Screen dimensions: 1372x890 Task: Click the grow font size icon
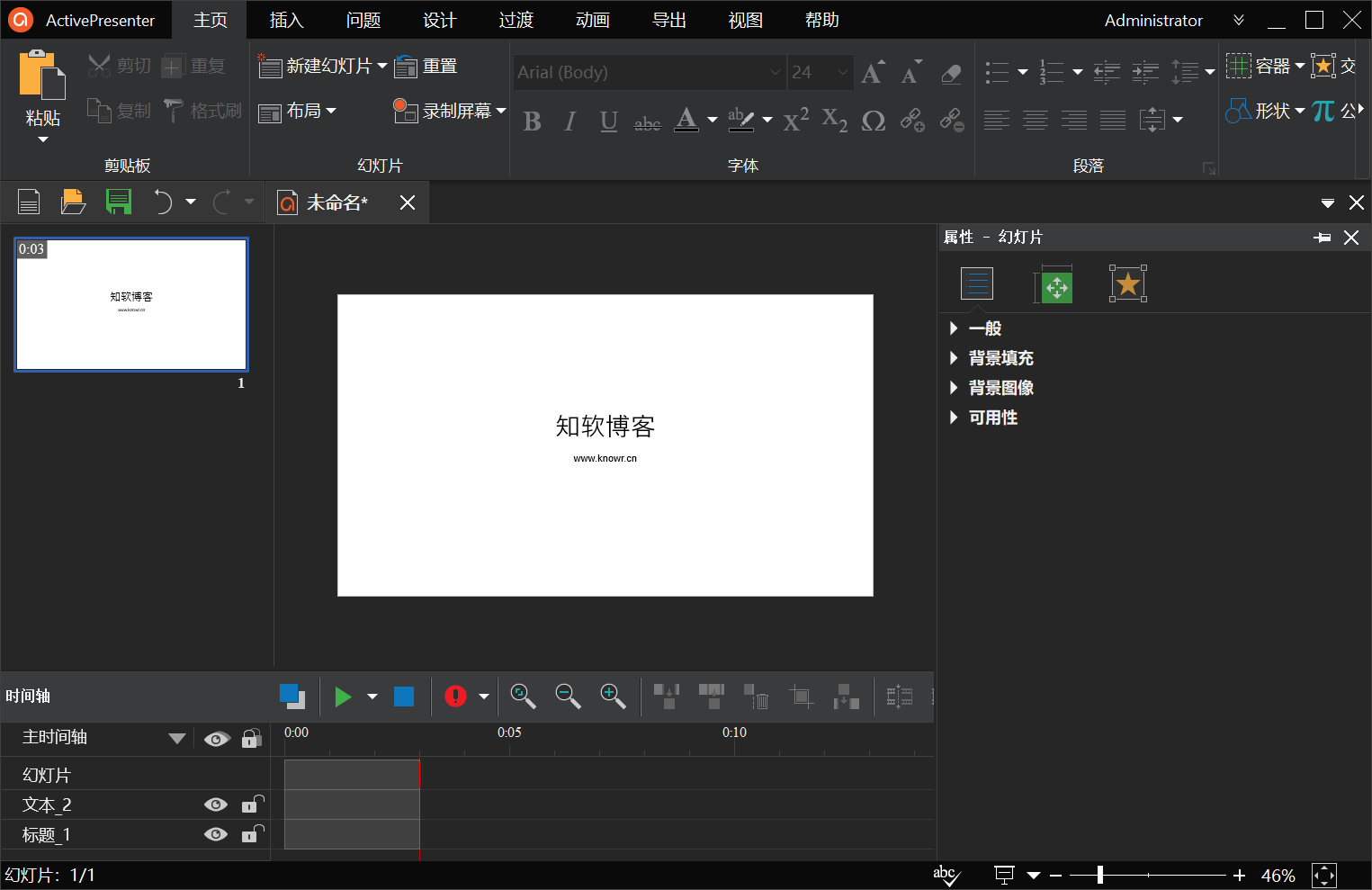click(x=873, y=73)
